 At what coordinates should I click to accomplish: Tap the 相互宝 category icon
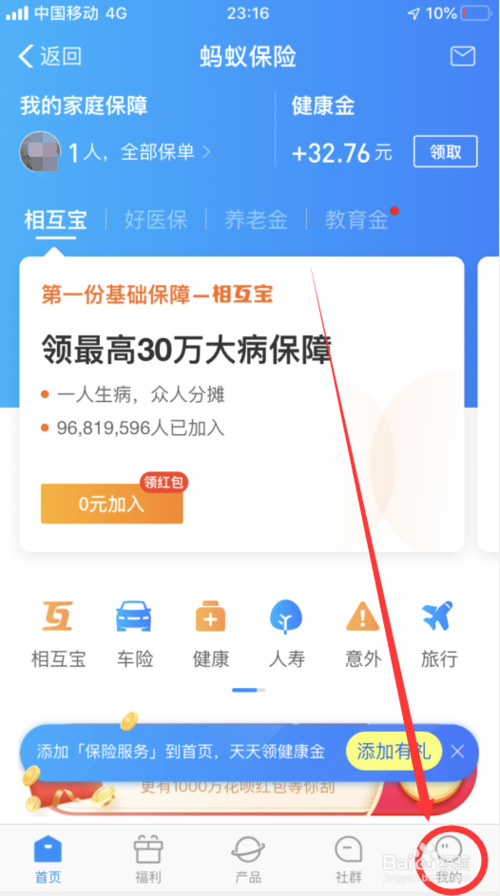coord(58,616)
